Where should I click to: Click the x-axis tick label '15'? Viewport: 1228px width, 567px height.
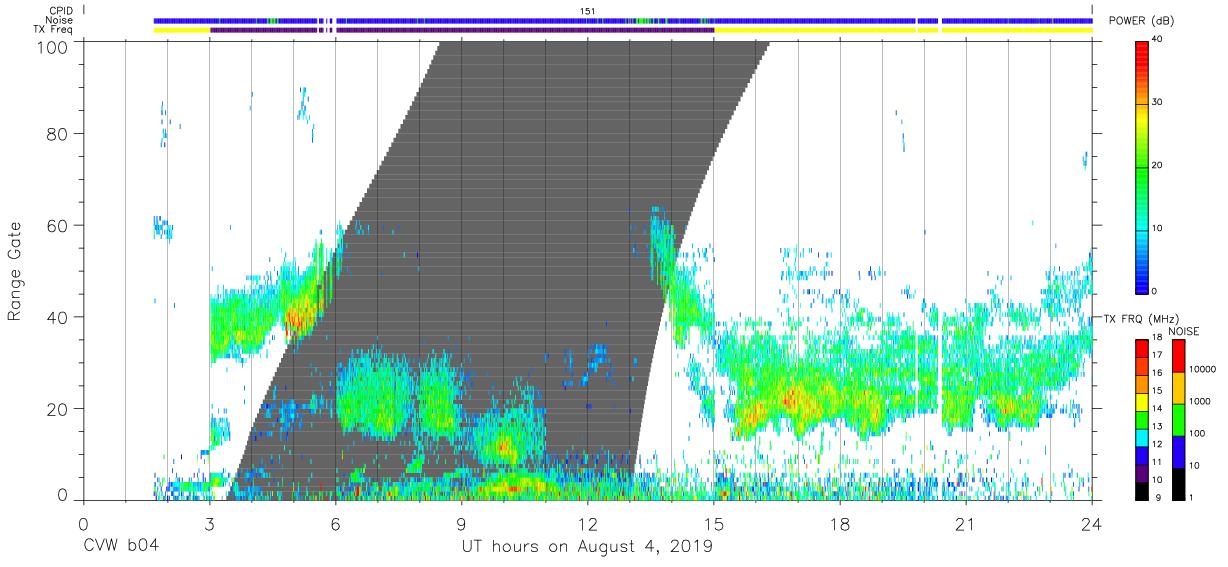pyautogui.click(x=714, y=525)
